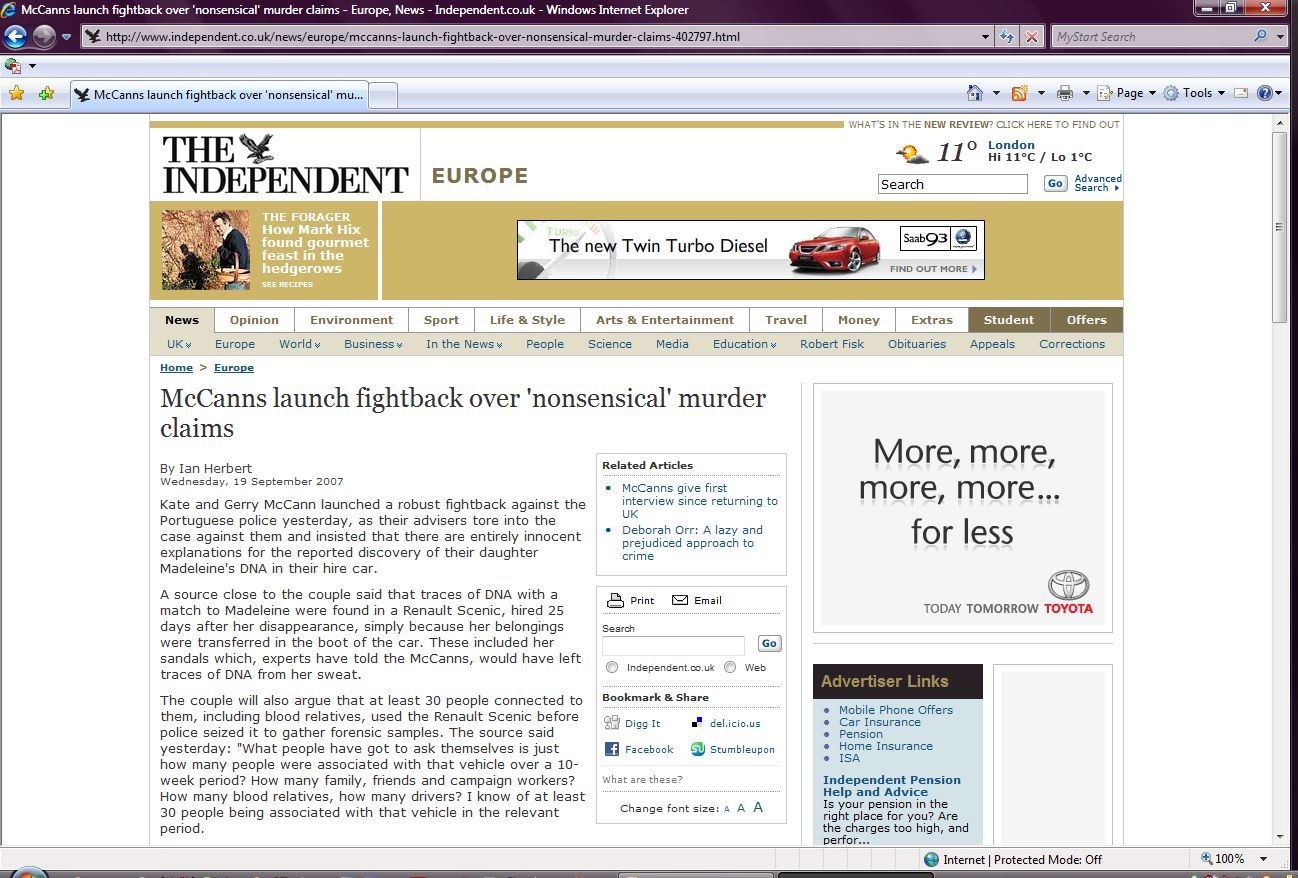
Task: Click the header Search input field
Action: coord(952,184)
